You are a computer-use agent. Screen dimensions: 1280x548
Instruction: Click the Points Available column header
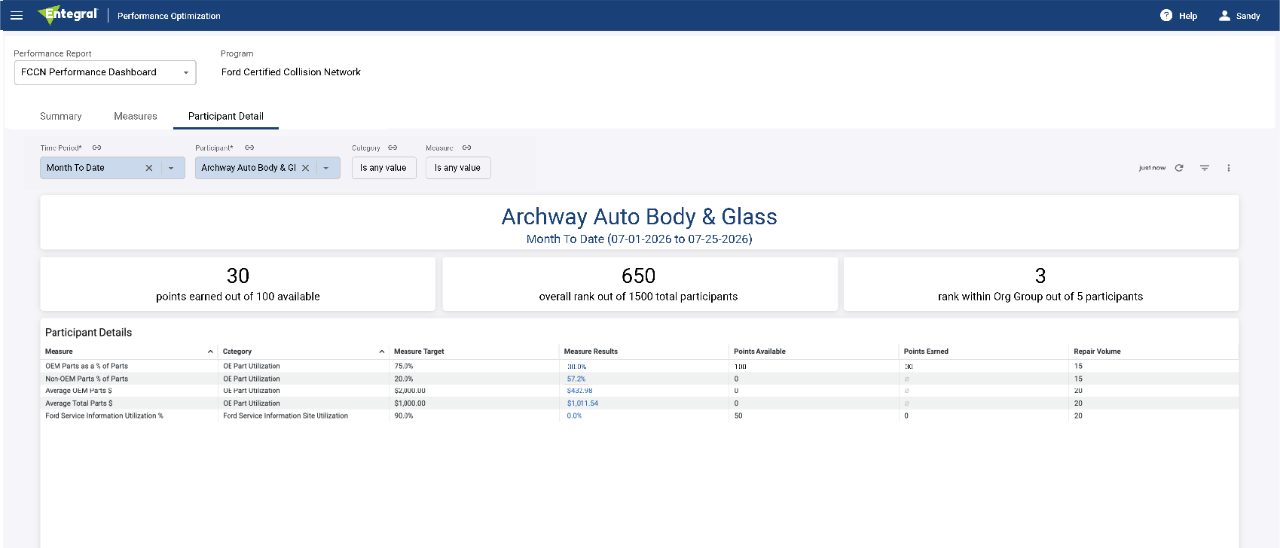759,352
